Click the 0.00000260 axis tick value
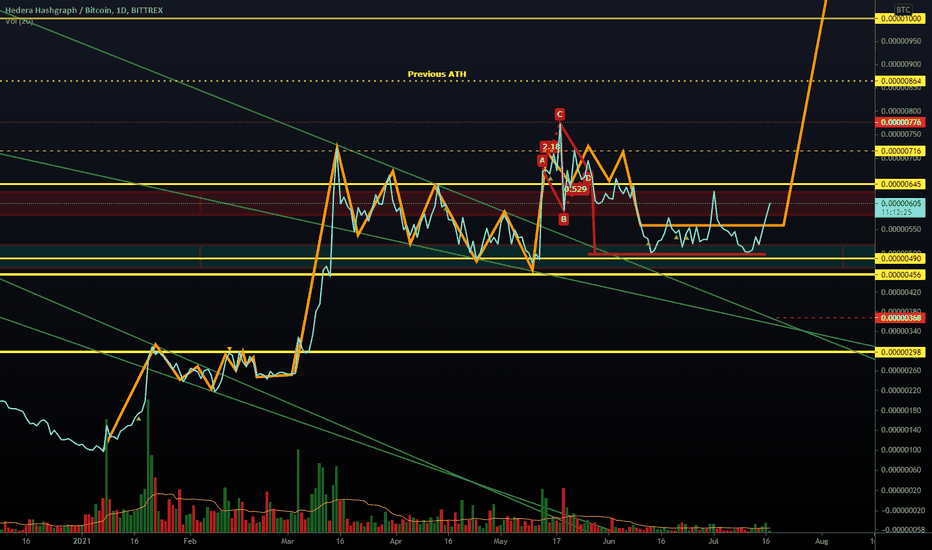 (901, 370)
